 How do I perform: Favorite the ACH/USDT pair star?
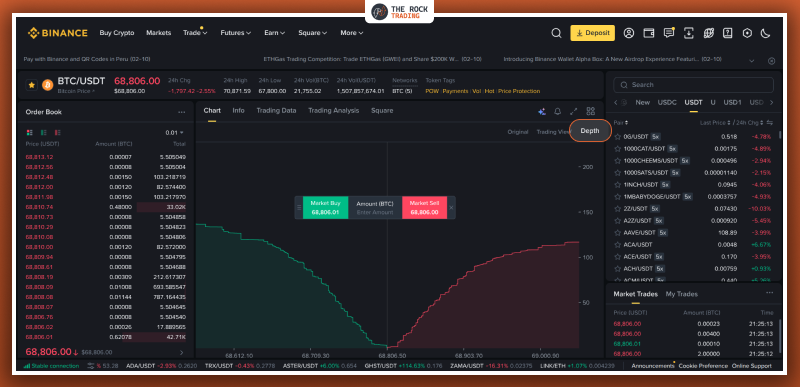[617, 268]
